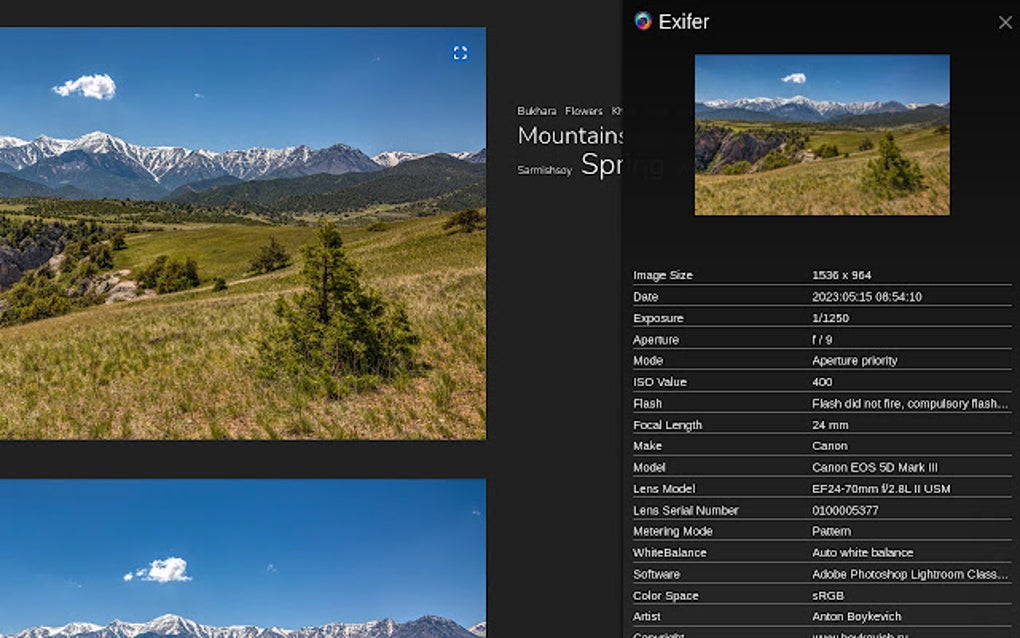Viewport: 1020px width, 638px height.
Task: Select the Sarmishsoy tag
Action: (544, 170)
